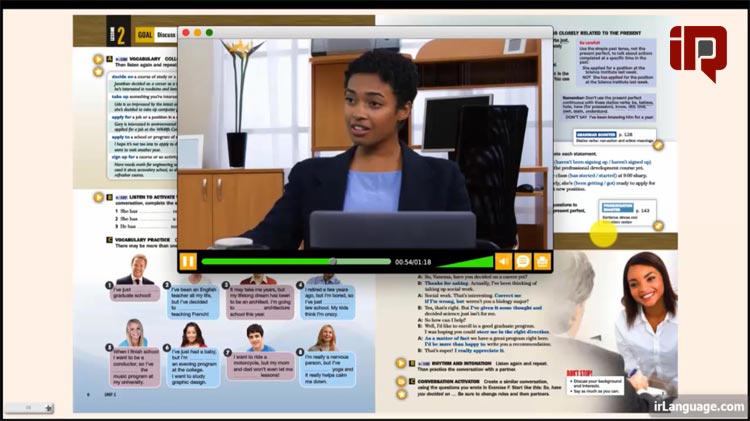Click the "RHYTHM AND INTONATION" heading text
Image resolution: width=750 pixels, height=421 pixels.
click(x=462, y=364)
